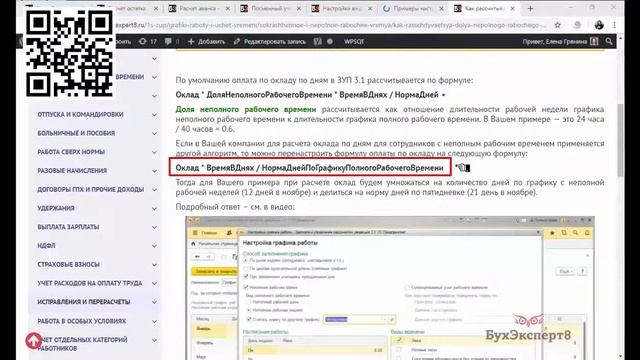This screenshot has height=360, width=640.
Task: Open the Chrome profile avatar
Action: pos(599,25)
